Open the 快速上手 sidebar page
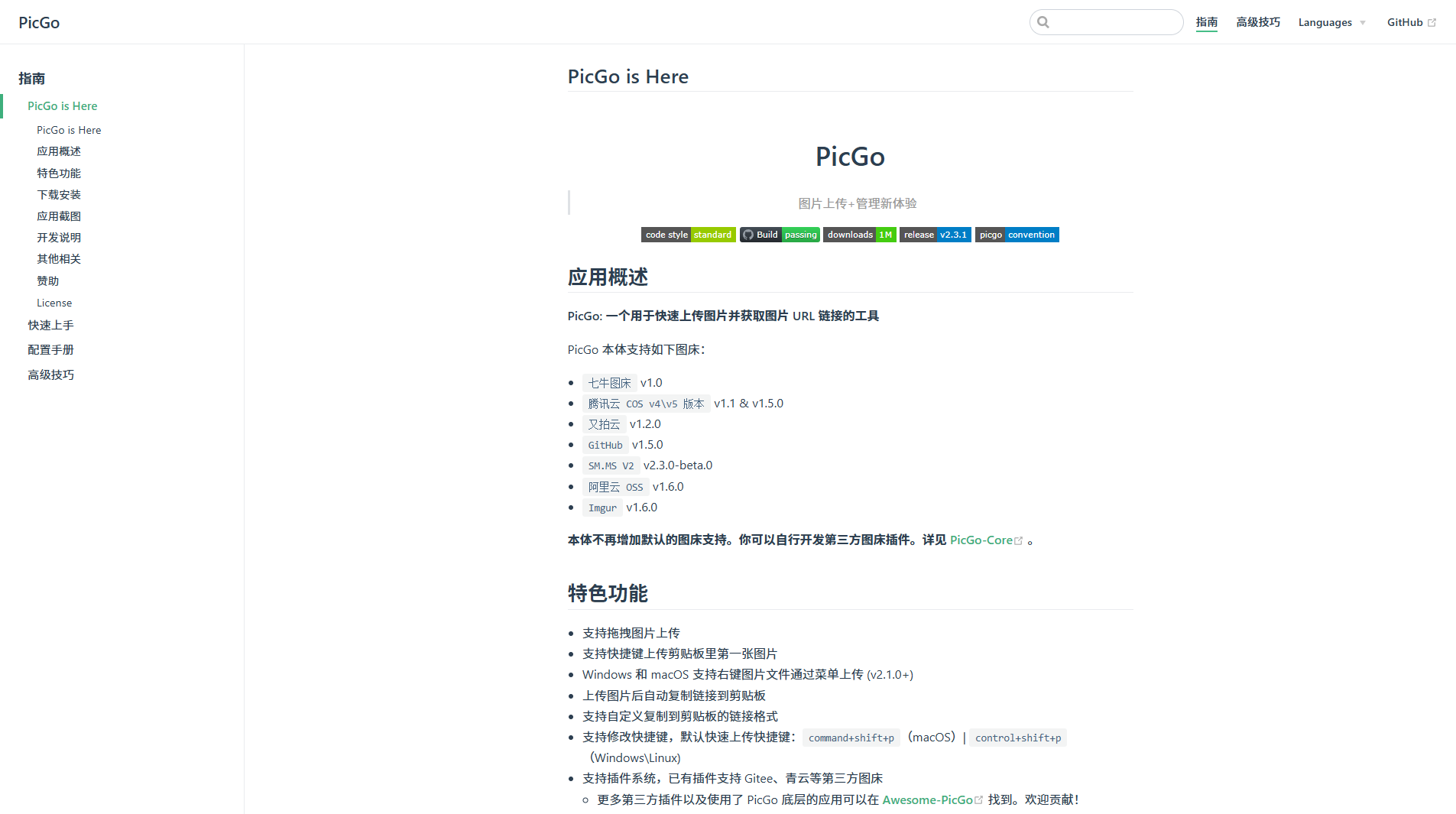Image resolution: width=1456 pixels, height=814 pixels. tap(50, 326)
